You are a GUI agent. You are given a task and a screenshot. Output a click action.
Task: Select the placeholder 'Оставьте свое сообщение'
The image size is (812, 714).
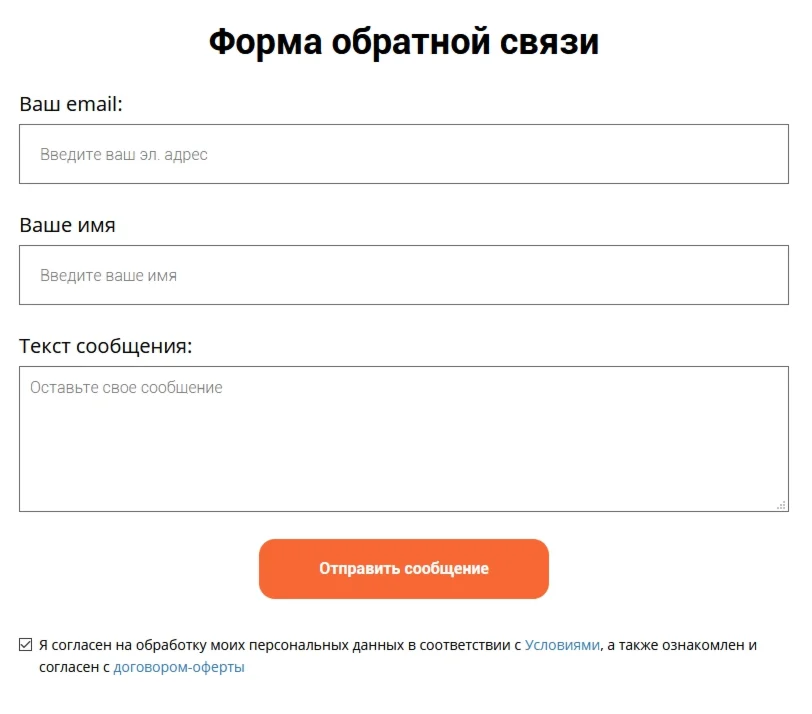(128, 387)
